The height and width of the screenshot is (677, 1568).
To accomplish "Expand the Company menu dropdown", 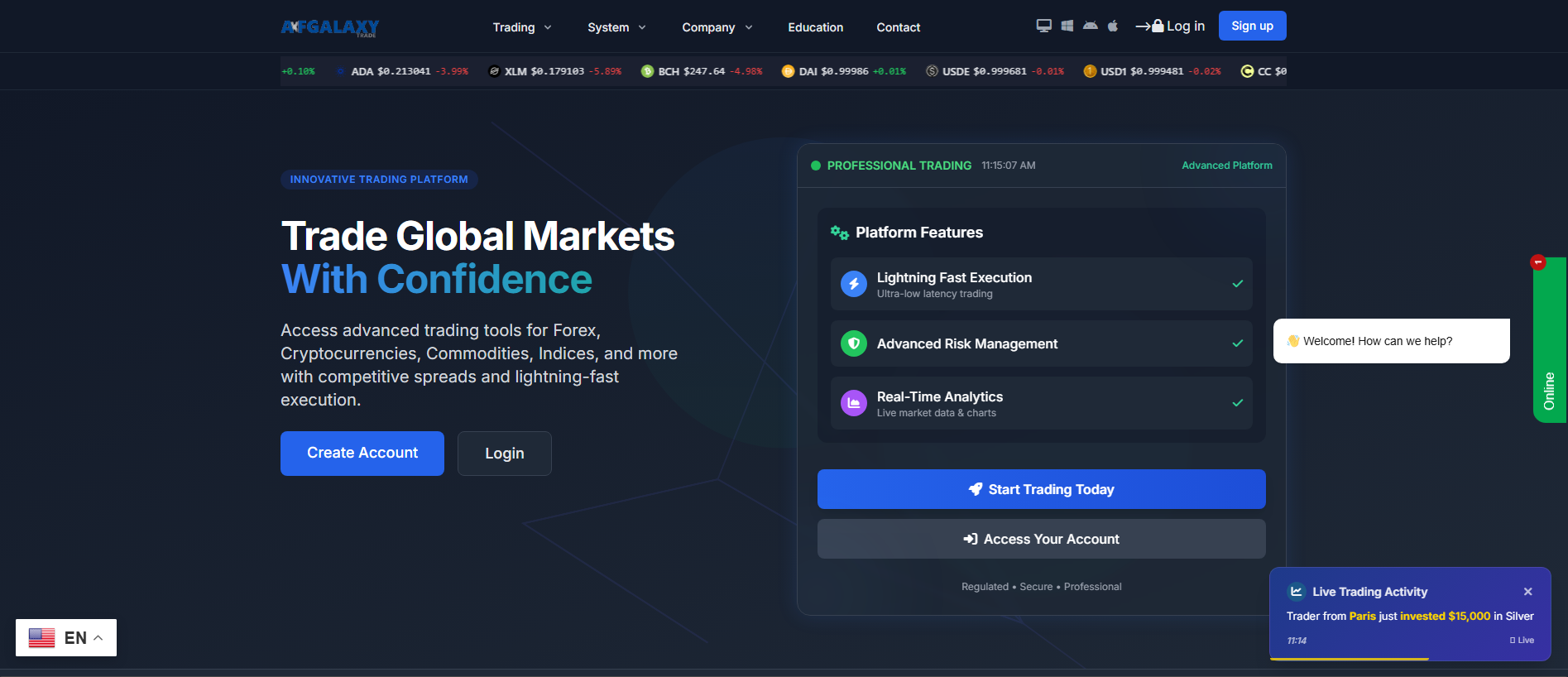I will click(x=717, y=27).
